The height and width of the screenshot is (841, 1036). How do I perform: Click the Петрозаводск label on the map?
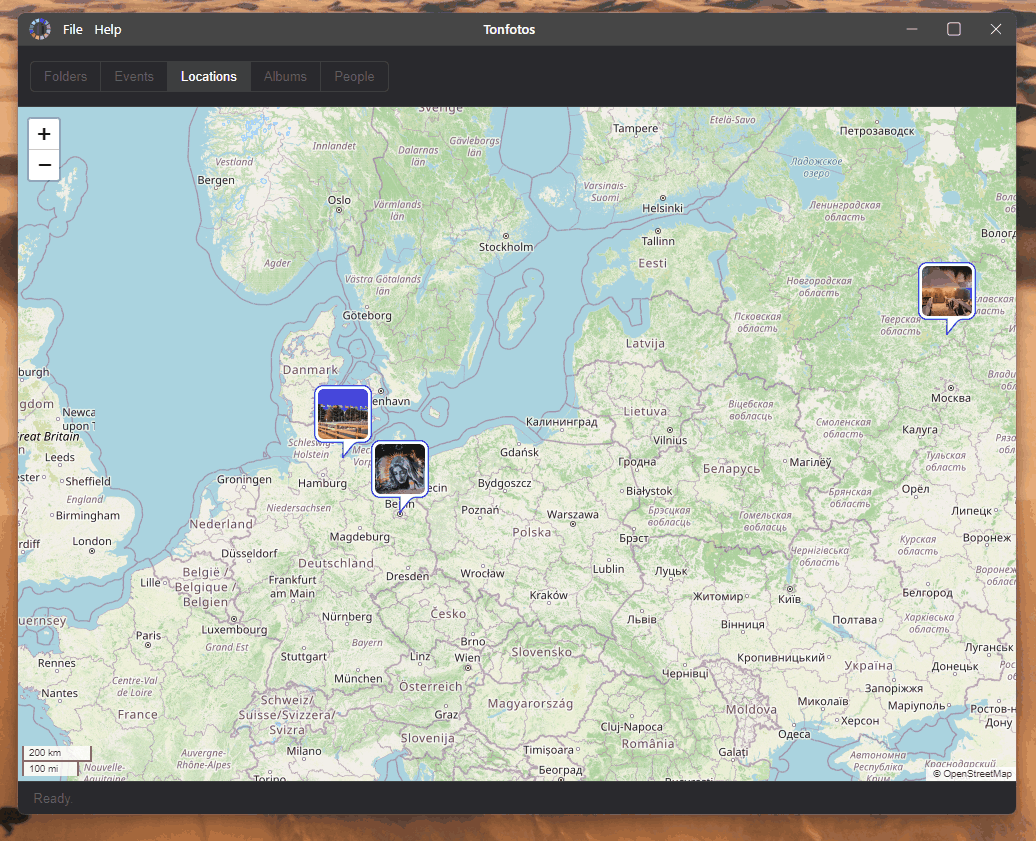click(x=877, y=131)
